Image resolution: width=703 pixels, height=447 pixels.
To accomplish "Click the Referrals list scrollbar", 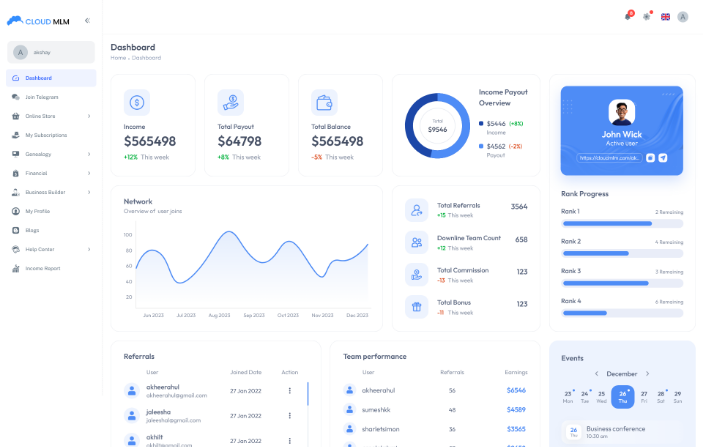I will pos(308,394).
